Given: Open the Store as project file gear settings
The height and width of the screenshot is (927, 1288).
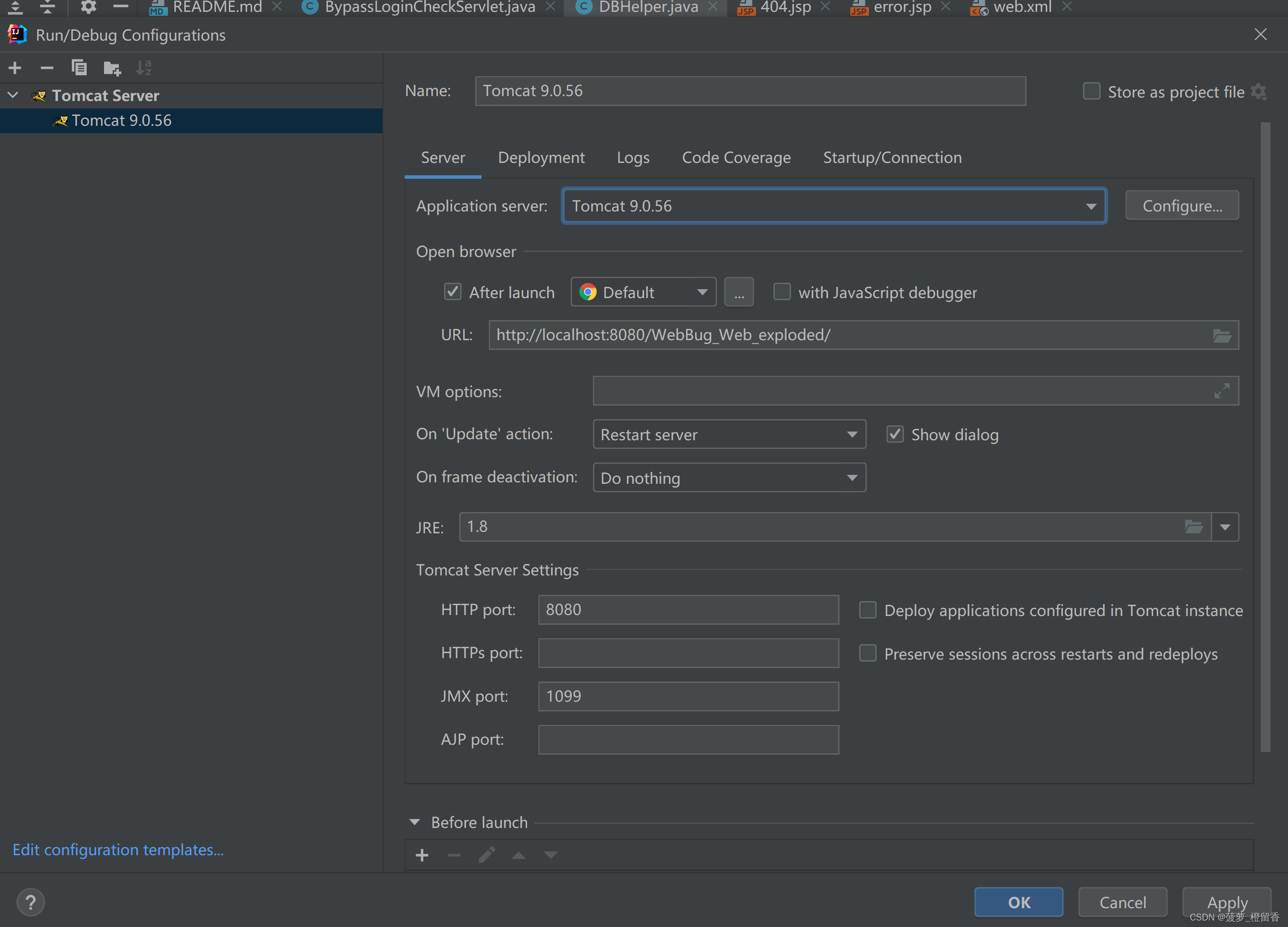Looking at the screenshot, I should [1259, 92].
